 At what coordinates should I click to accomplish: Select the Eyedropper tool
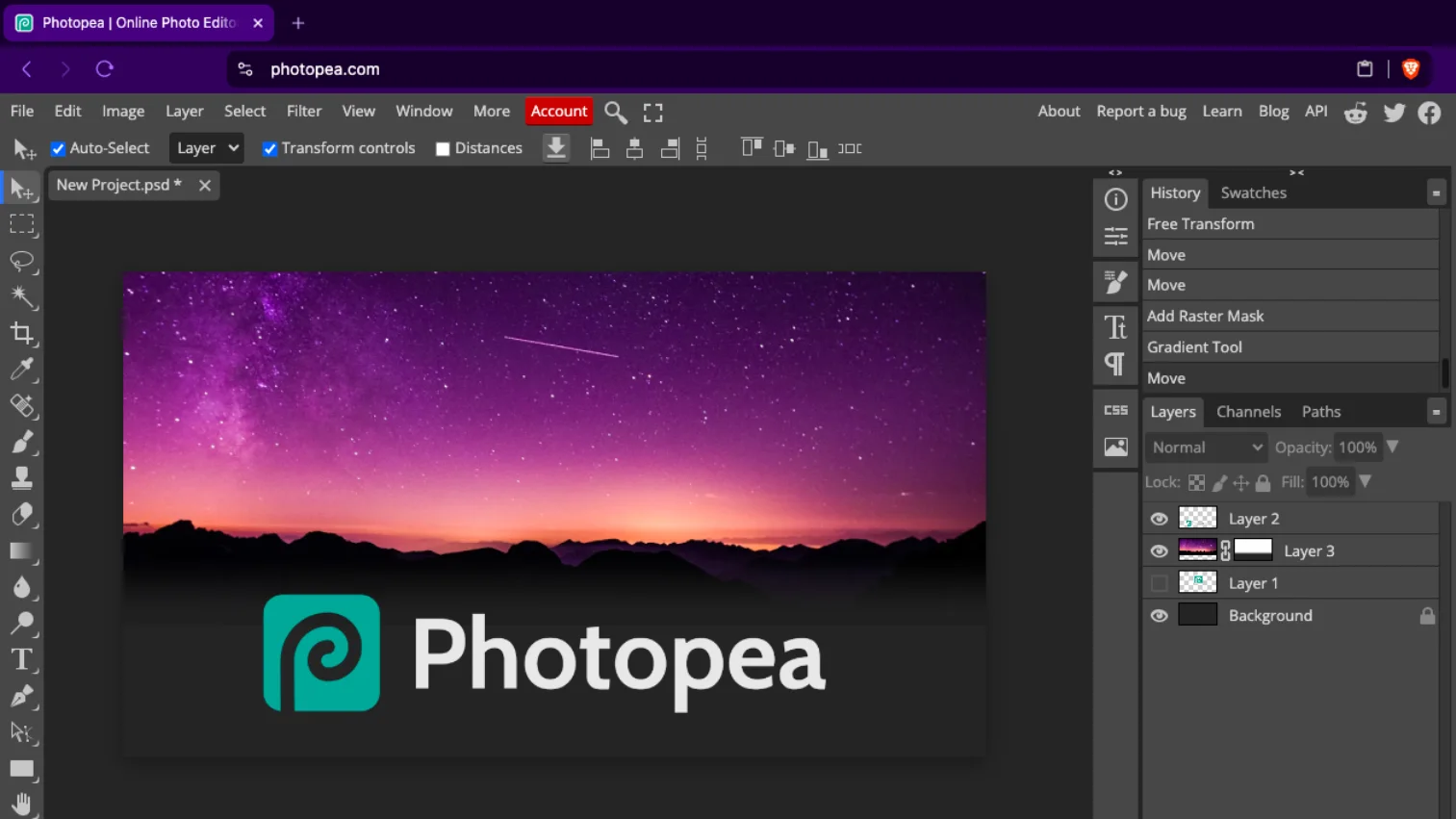(22, 370)
